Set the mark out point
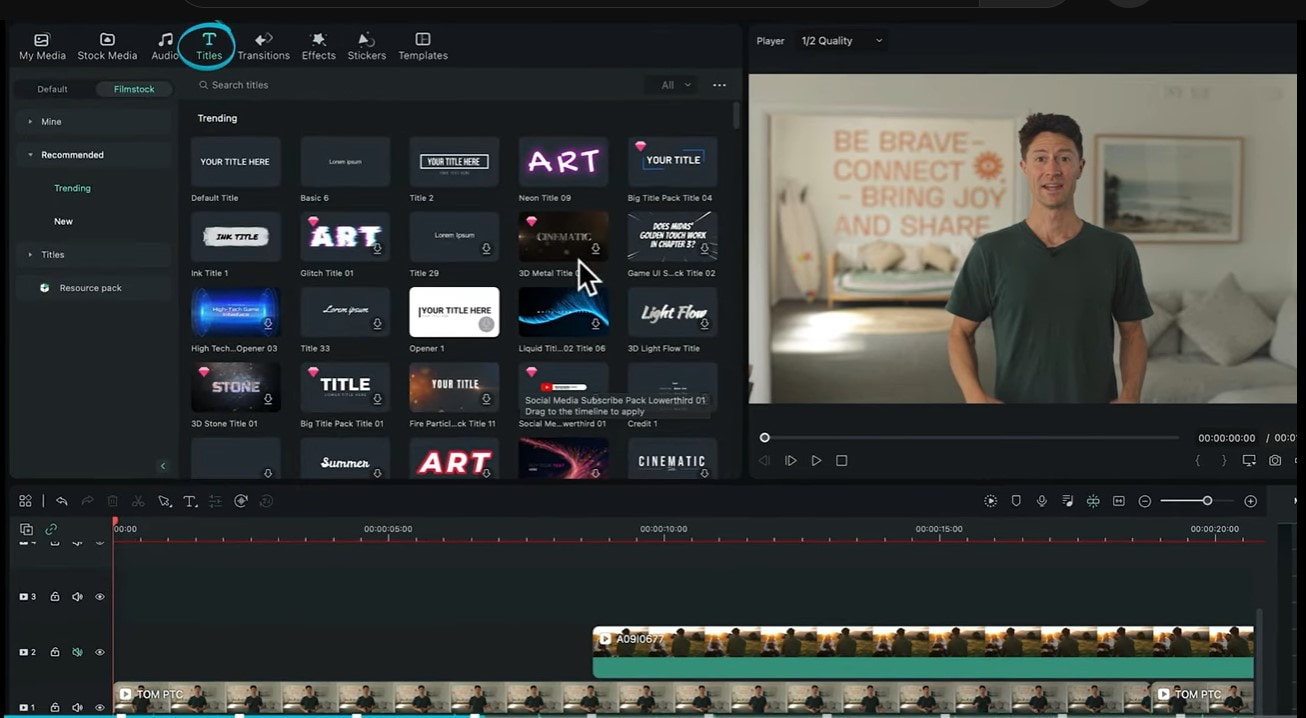Image resolution: width=1306 pixels, height=718 pixels. [x=1223, y=461]
